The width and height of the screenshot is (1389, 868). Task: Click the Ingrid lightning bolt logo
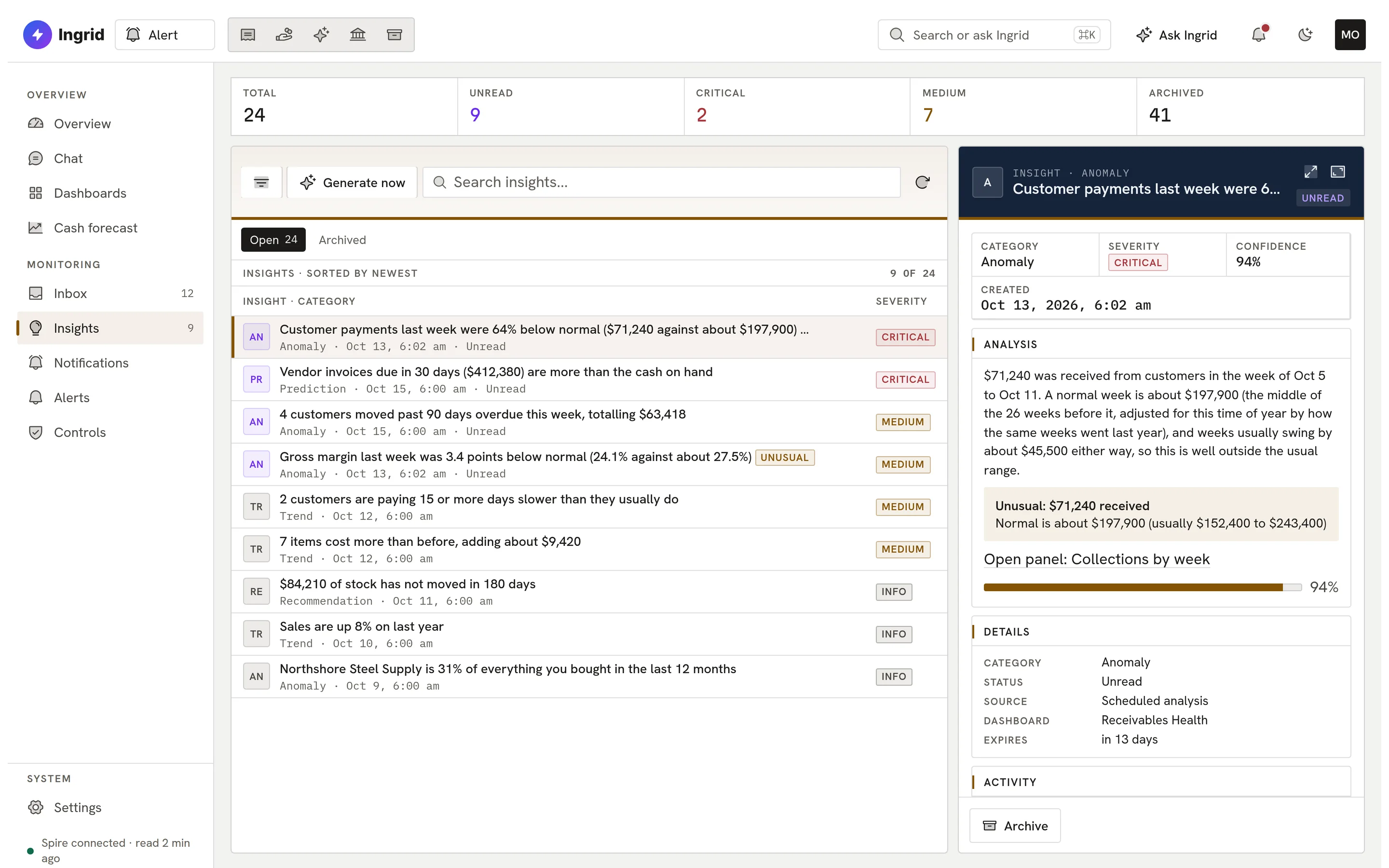(x=37, y=35)
